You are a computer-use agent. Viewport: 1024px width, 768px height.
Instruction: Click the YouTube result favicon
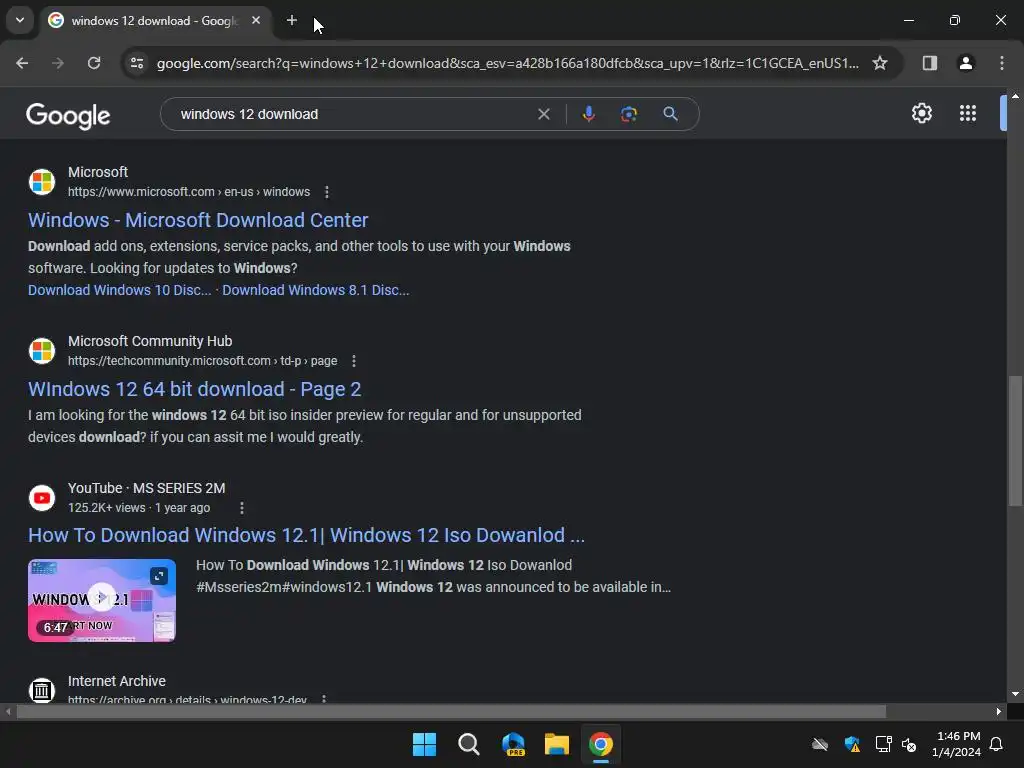click(x=42, y=498)
